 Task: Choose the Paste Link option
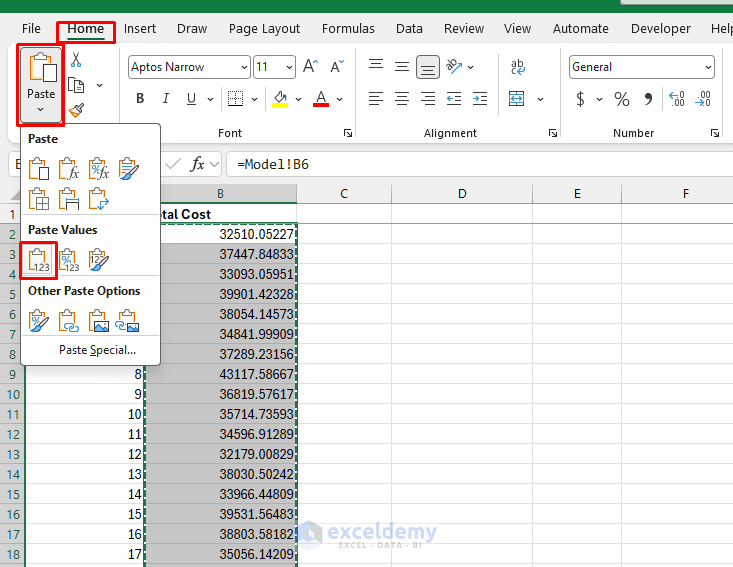[68, 321]
